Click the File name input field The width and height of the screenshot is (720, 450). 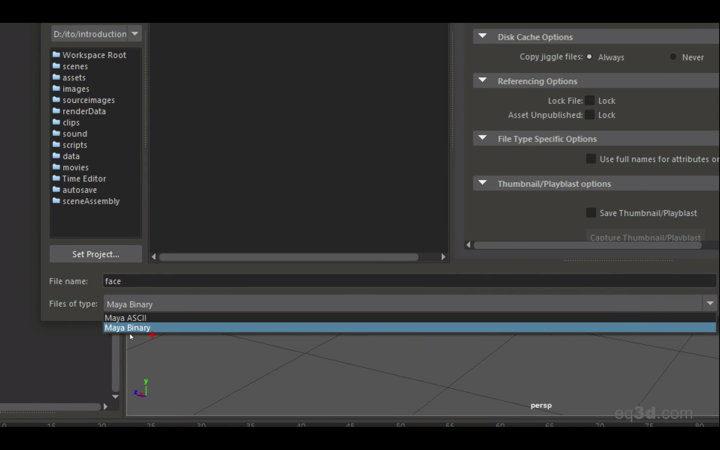400,281
